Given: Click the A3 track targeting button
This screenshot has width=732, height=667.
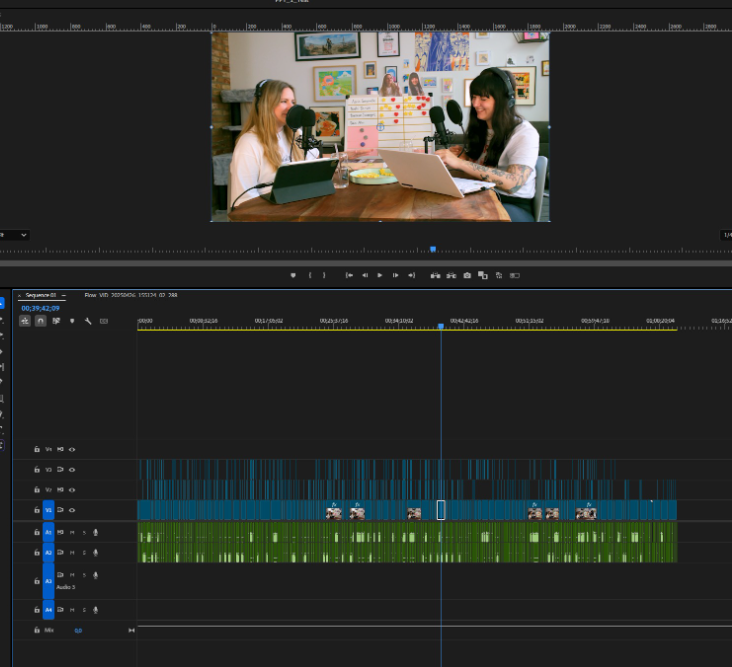Looking at the screenshot, I should point(48,580).
